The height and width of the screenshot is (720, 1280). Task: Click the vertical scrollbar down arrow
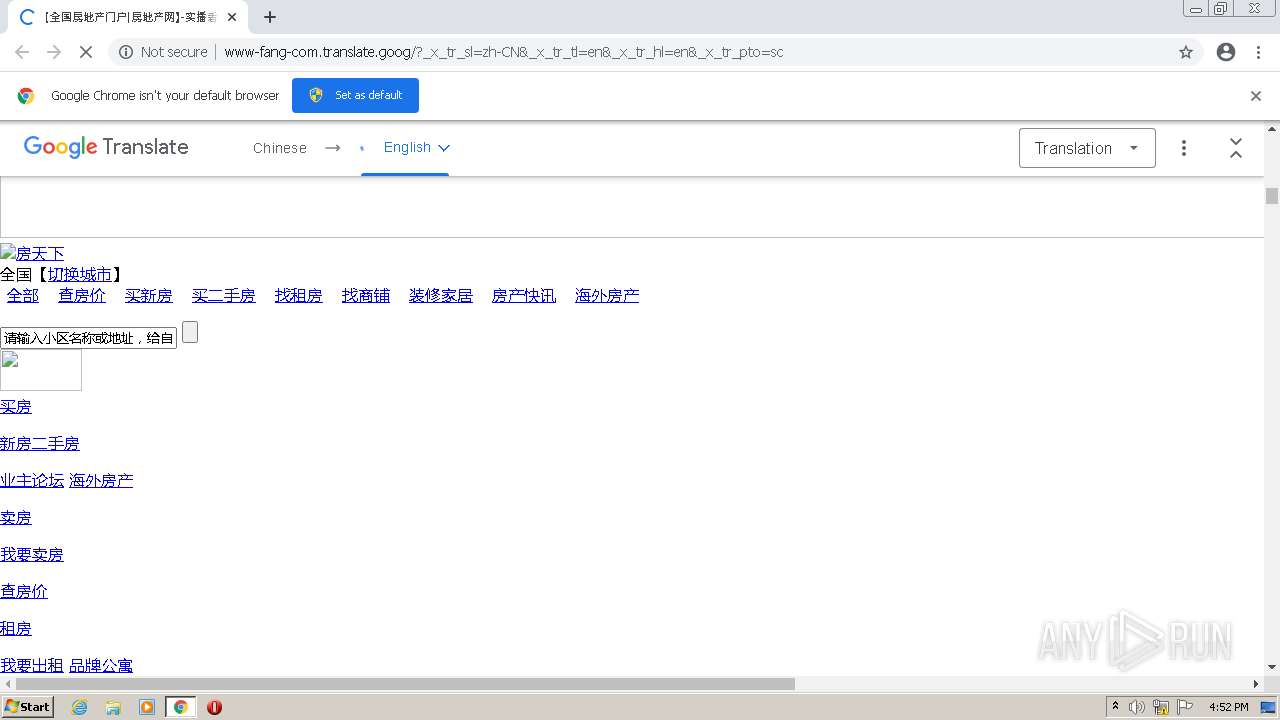[x=1272, y=667]
